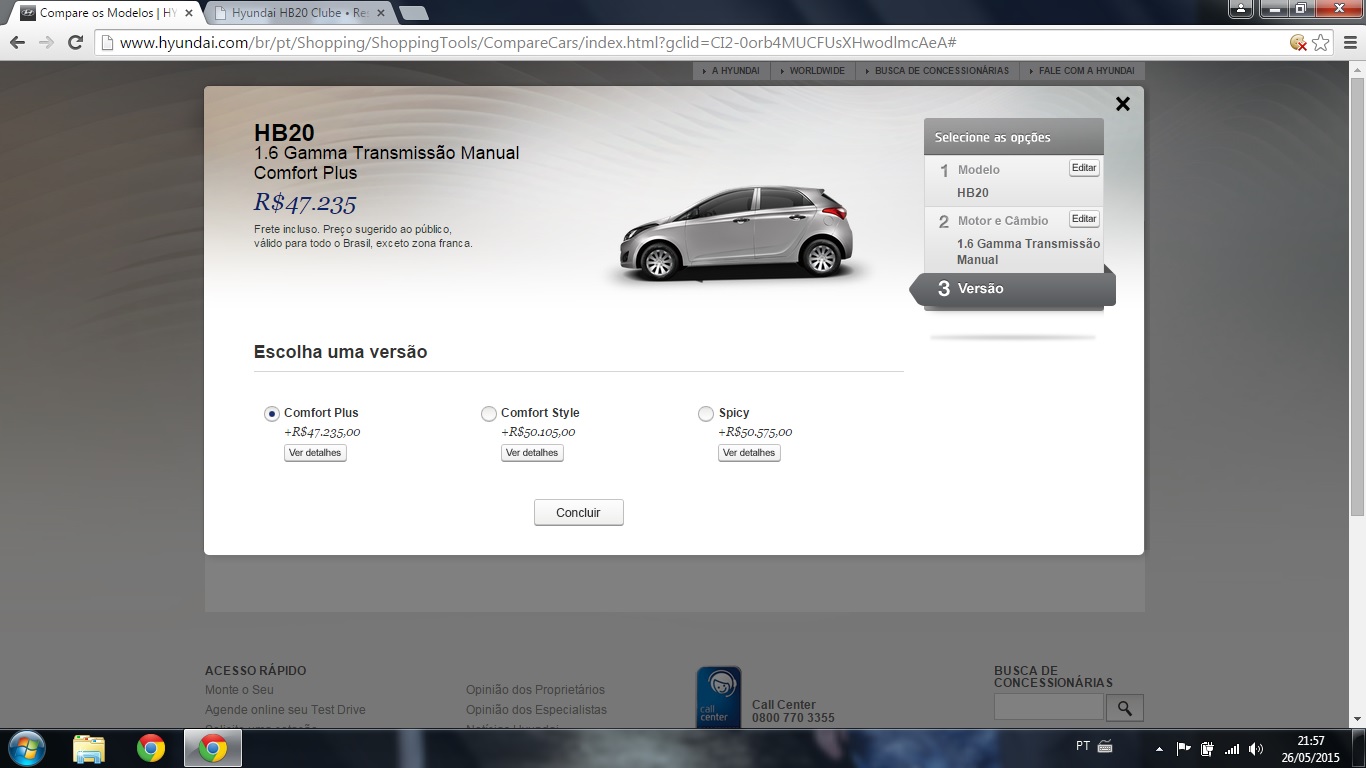The width and height of the screenshot is (1366, 768).
Task: Reload the page with the refresh icon
Action: [x=75, y=43]
